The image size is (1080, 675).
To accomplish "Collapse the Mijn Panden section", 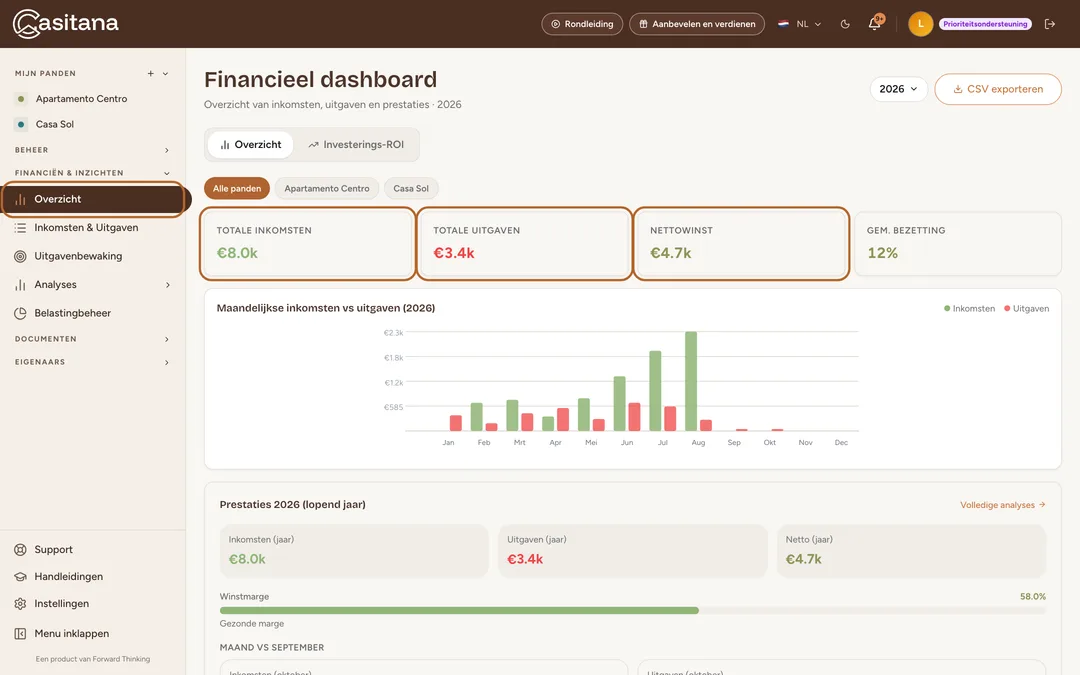I will pyautogui.click(x=165, y=74).
